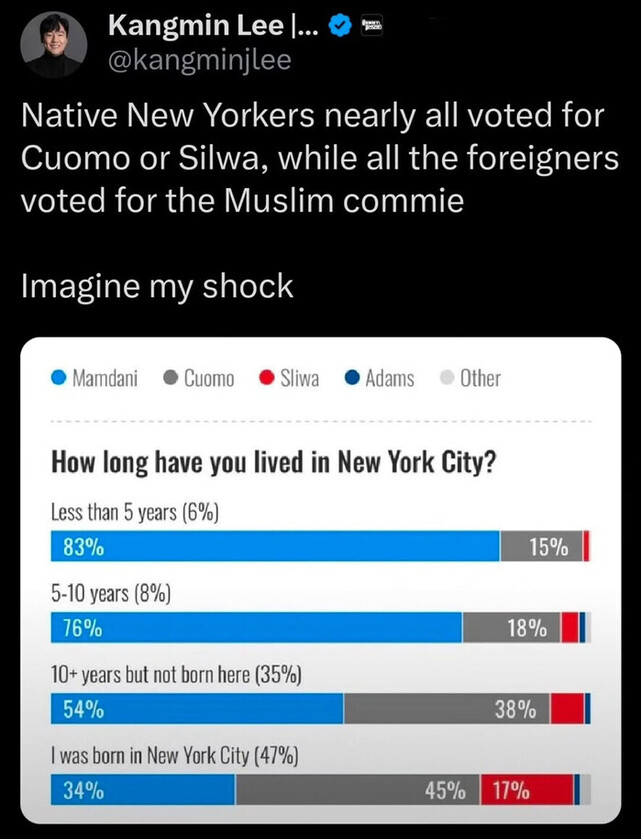Click the 17% red Sliwa segment

526,790
